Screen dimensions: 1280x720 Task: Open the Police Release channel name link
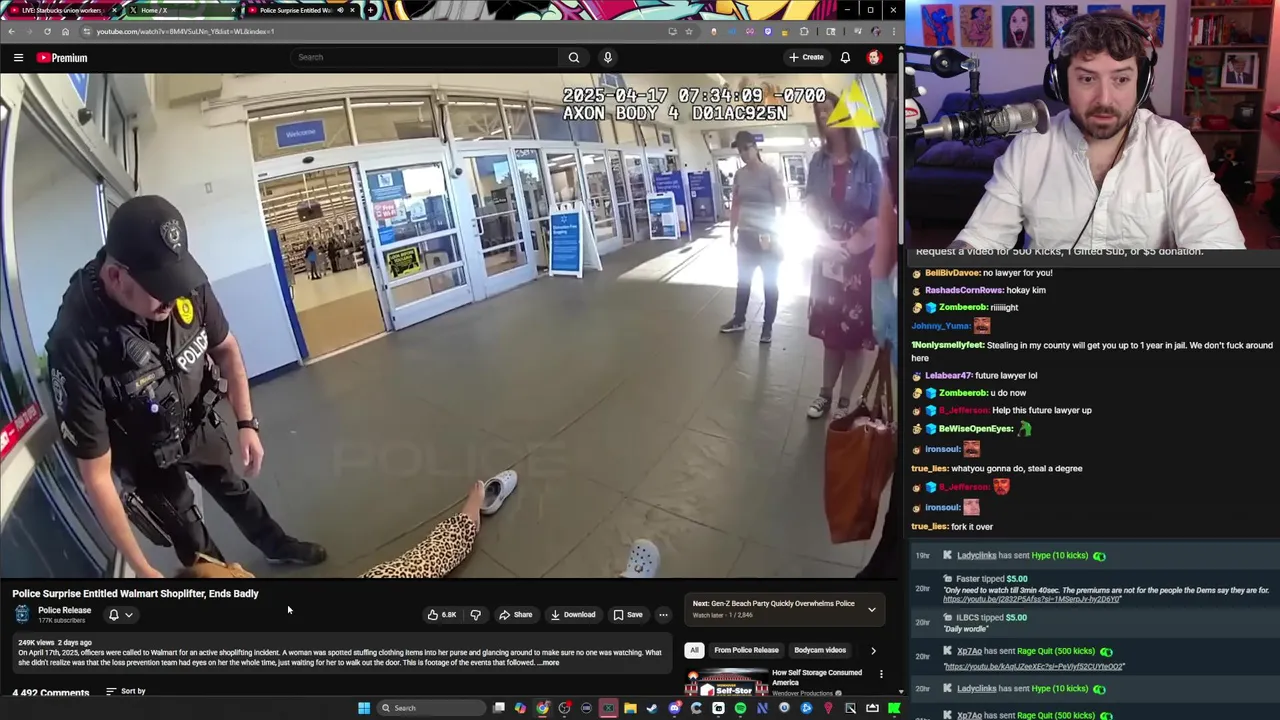(64, 610)
